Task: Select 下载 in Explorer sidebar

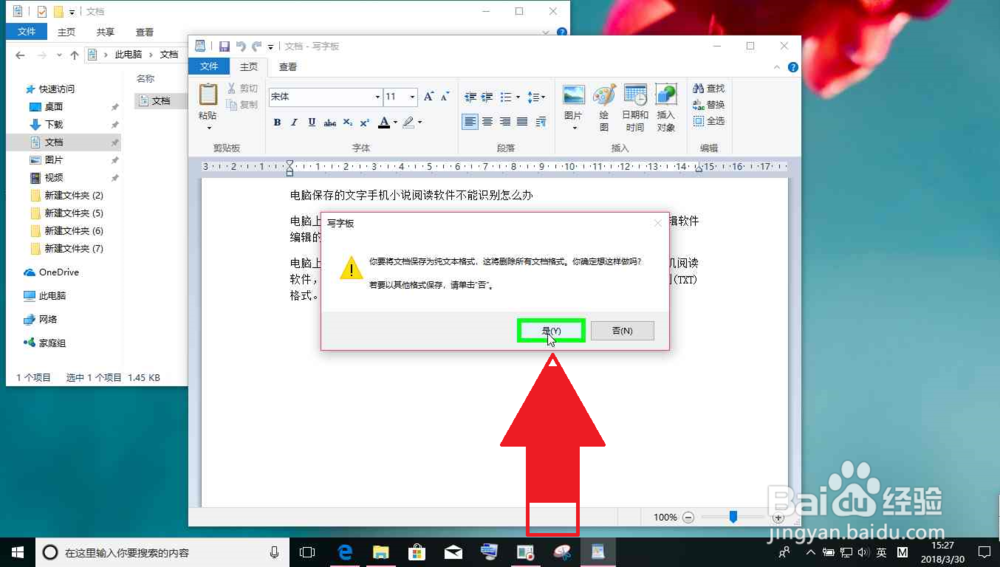Action: click(54, 124)
